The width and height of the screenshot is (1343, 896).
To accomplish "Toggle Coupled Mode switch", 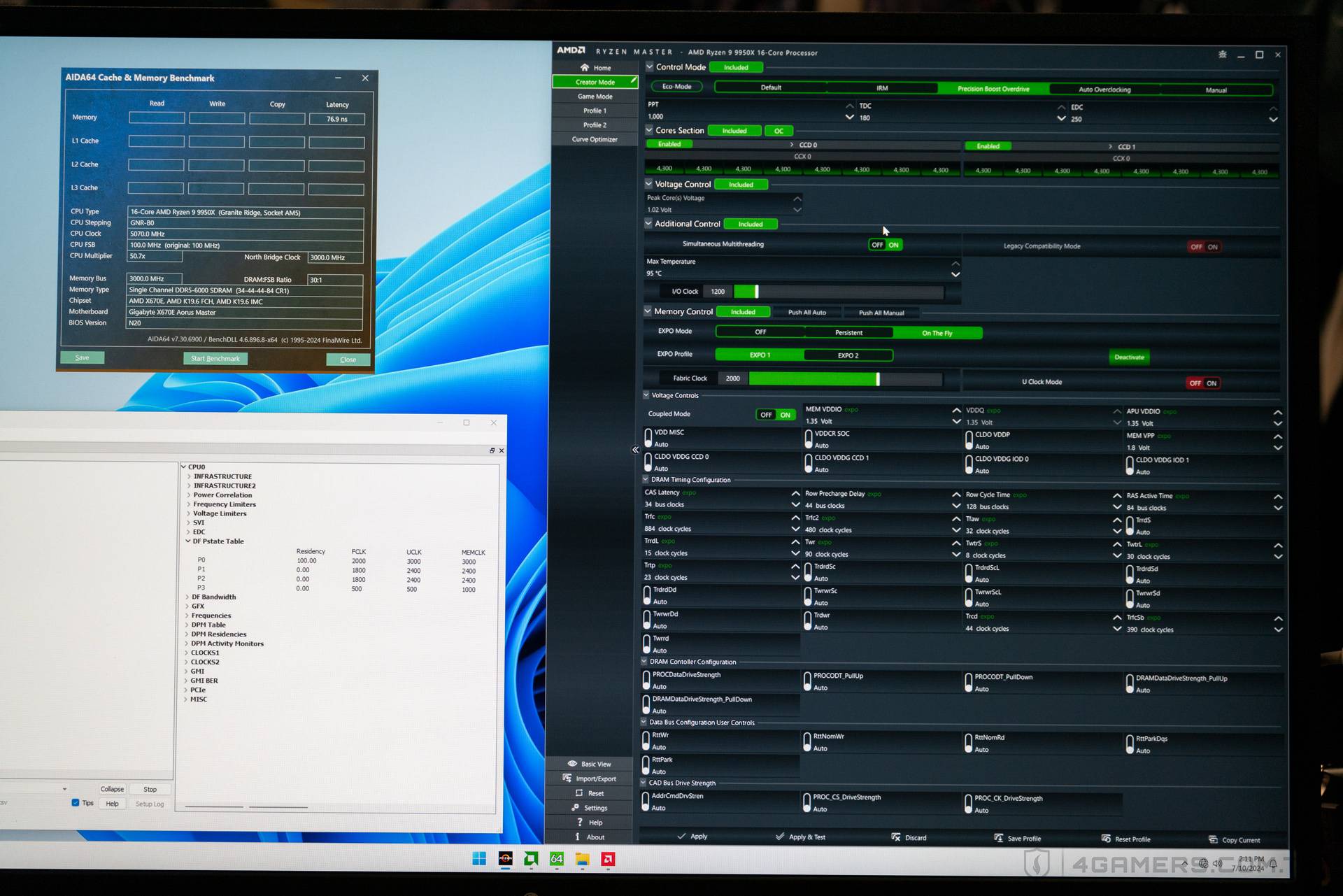I will (776, 415).
